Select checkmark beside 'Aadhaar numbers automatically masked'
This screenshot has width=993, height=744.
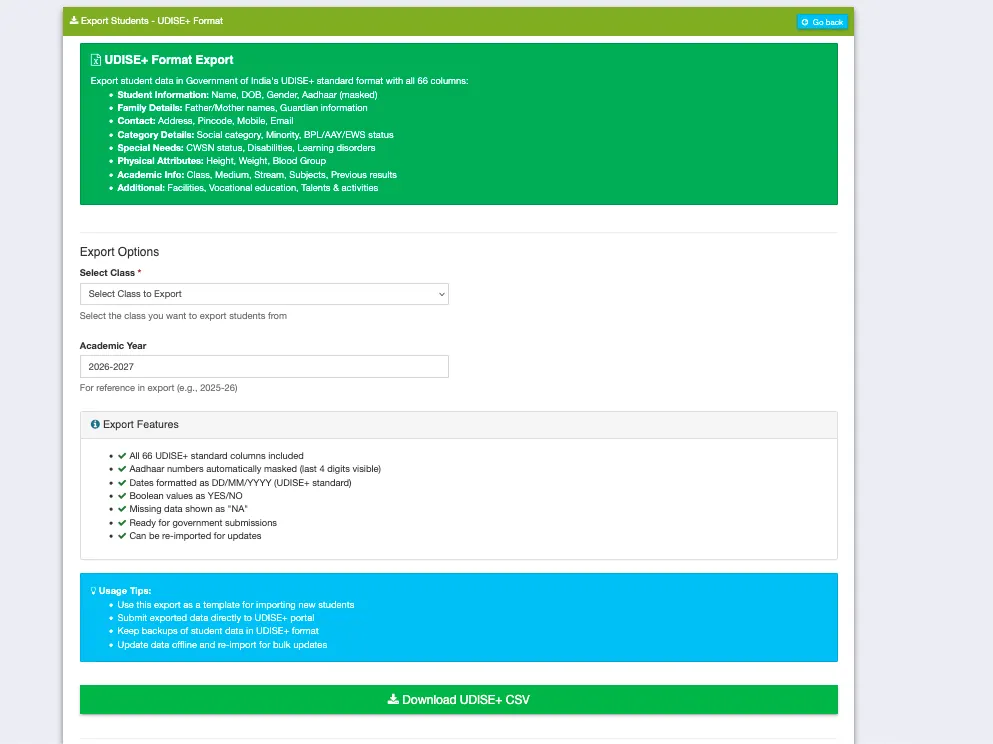pos(121,468)
